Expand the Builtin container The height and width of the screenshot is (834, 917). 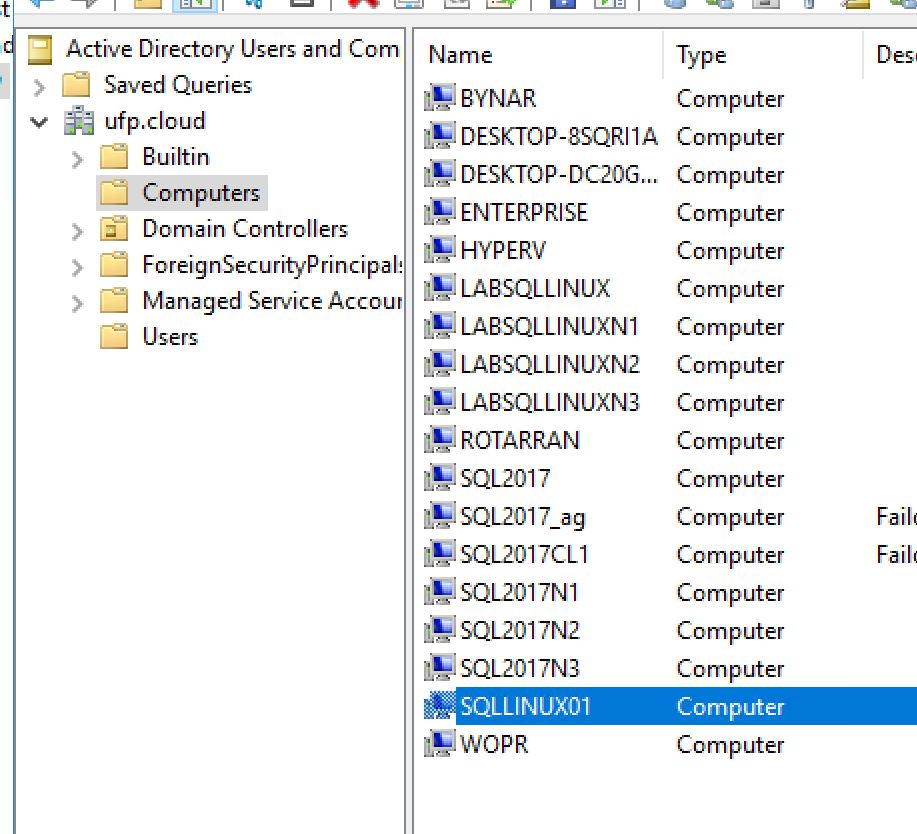78,158
